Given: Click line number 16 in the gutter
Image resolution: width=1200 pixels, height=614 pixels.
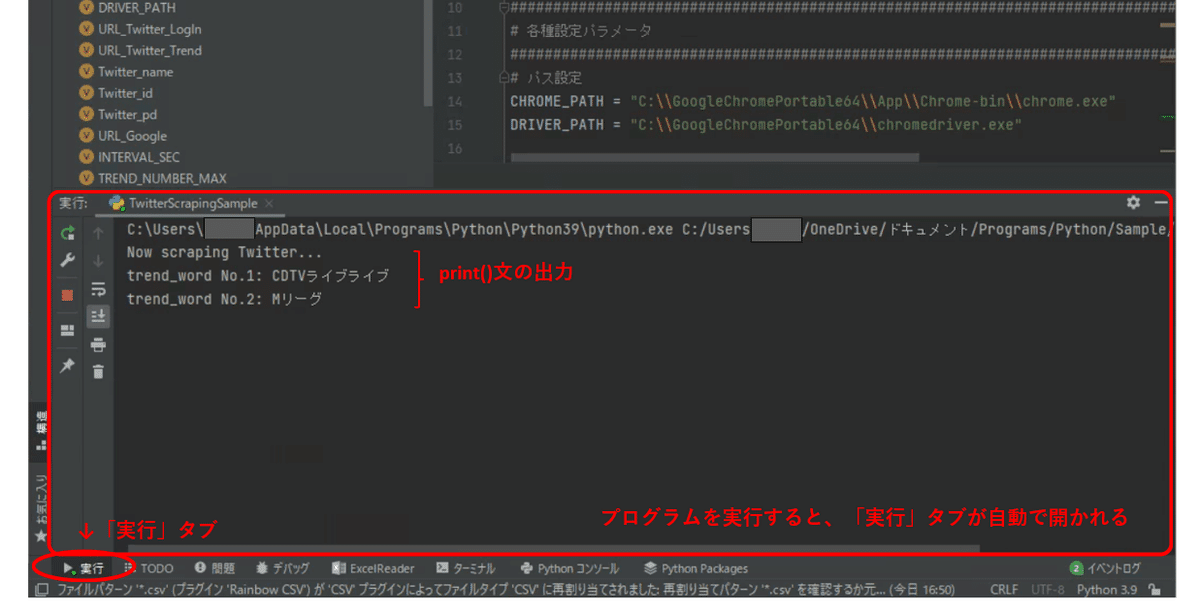Looking at the screenshot, I should (x=455, y=149).
